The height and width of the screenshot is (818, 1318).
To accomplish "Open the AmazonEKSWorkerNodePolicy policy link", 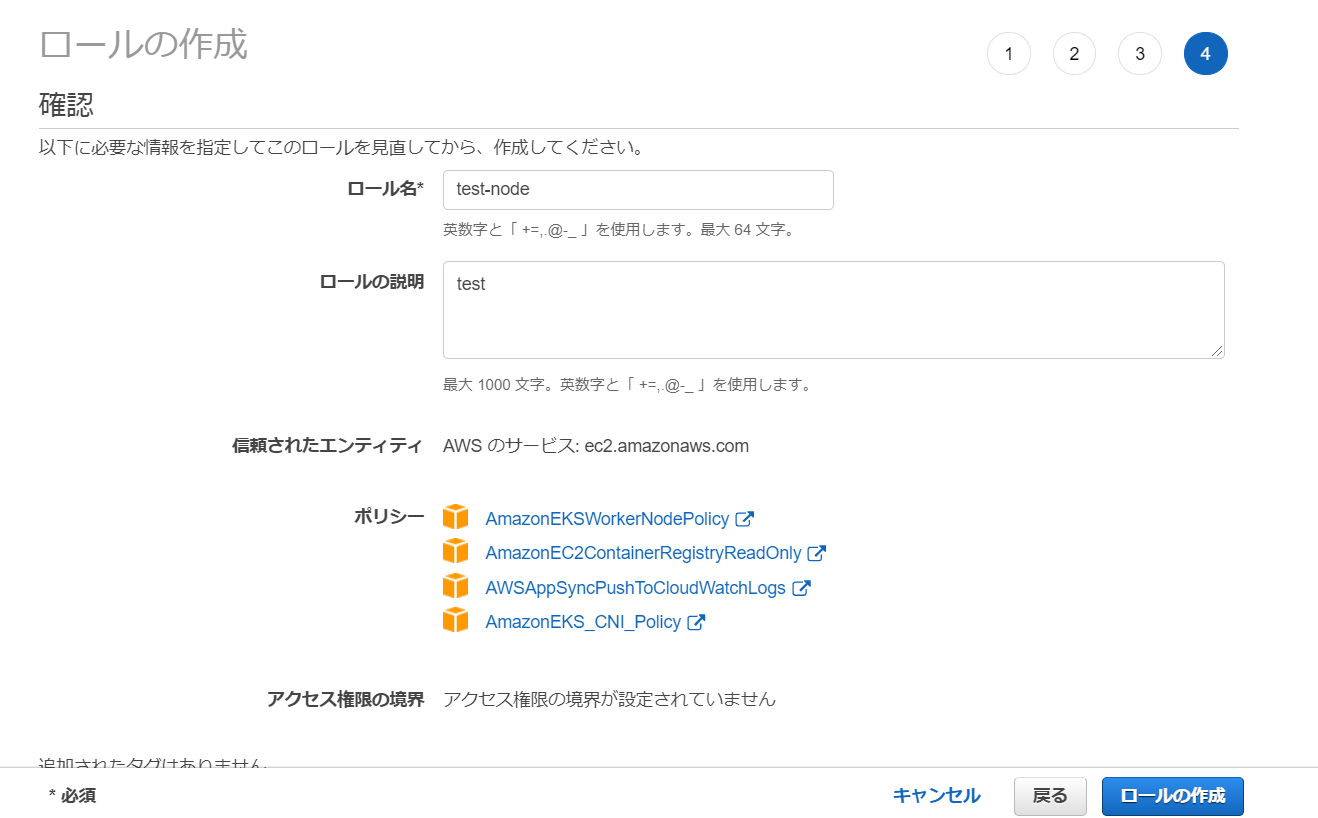I will coord(607,519).
